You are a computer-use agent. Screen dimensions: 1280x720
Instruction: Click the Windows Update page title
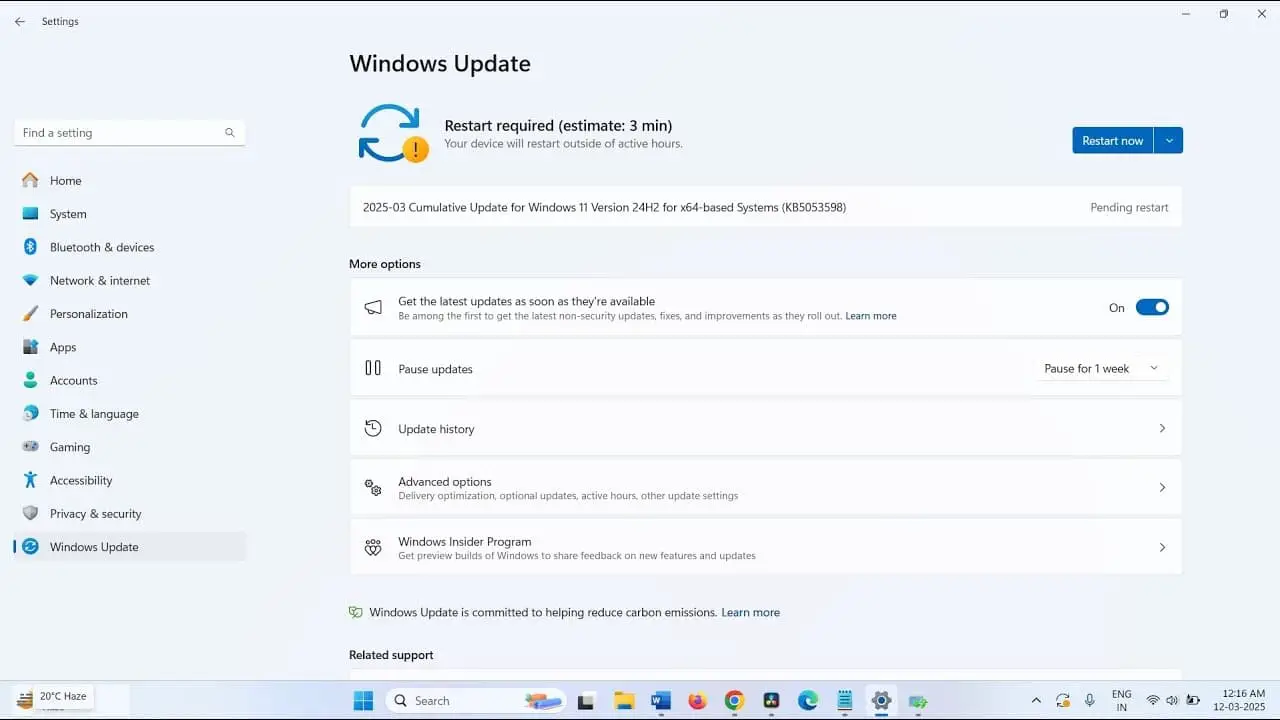pos(440,64)
